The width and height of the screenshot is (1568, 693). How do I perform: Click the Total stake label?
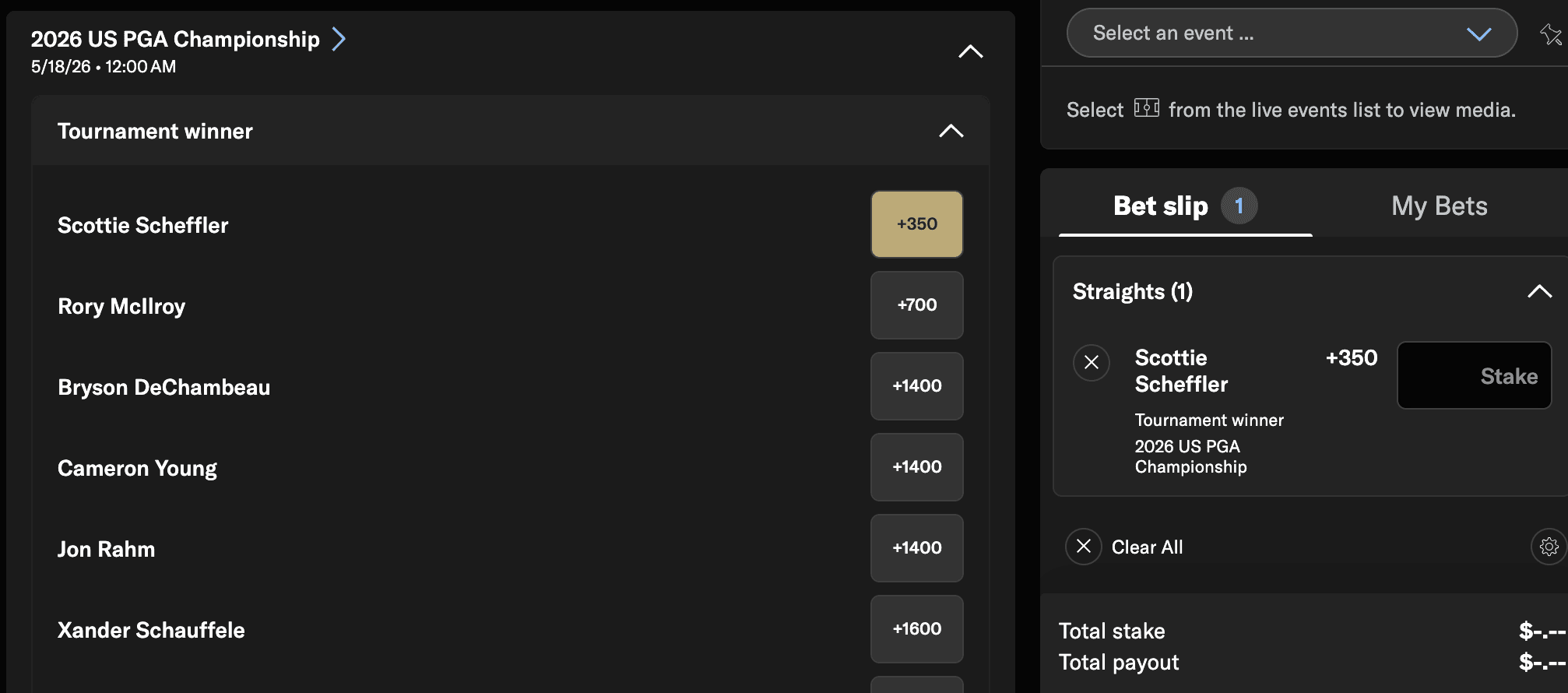pos(1112,631)
